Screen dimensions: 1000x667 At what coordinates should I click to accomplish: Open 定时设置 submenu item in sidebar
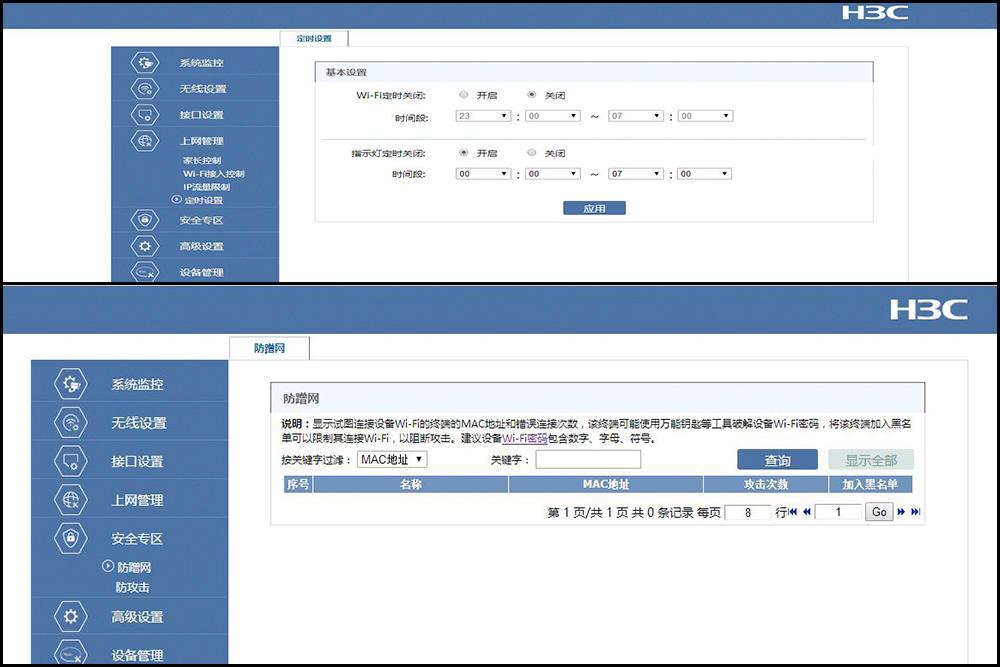pyautogui.click(x=203, y=200)
